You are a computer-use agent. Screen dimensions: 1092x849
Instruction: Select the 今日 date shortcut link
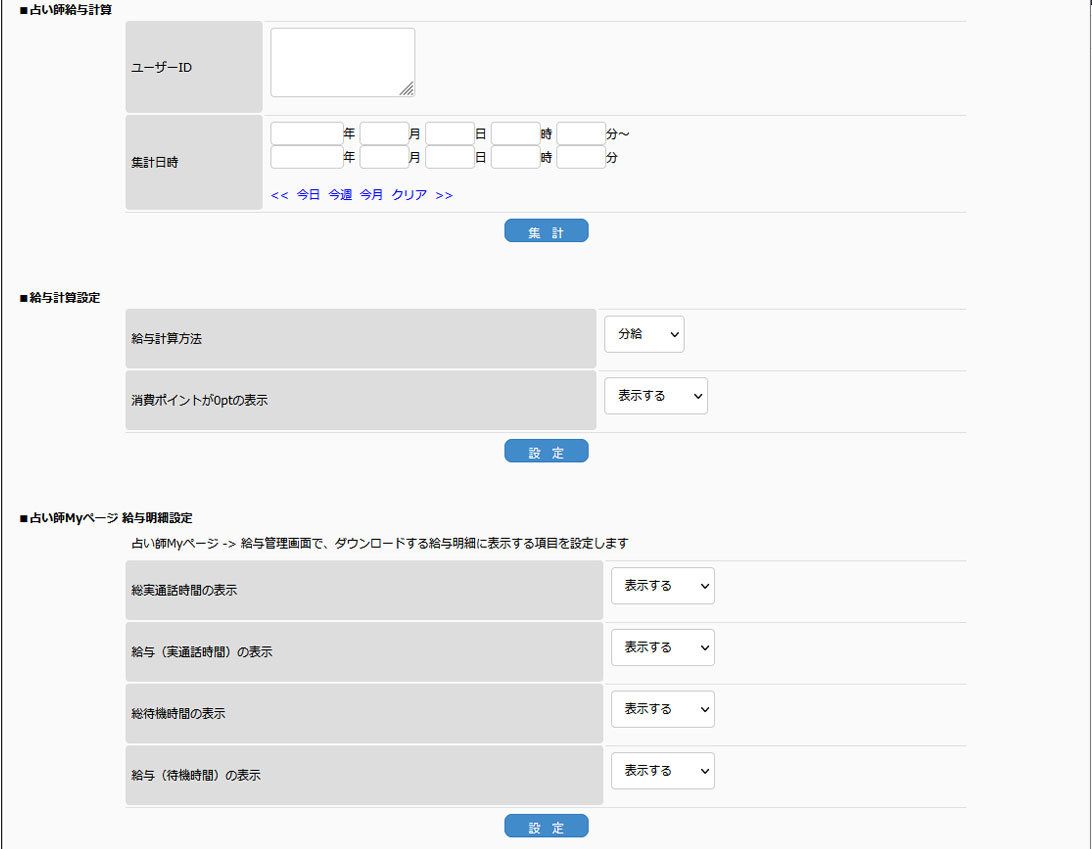coord(308,195)
